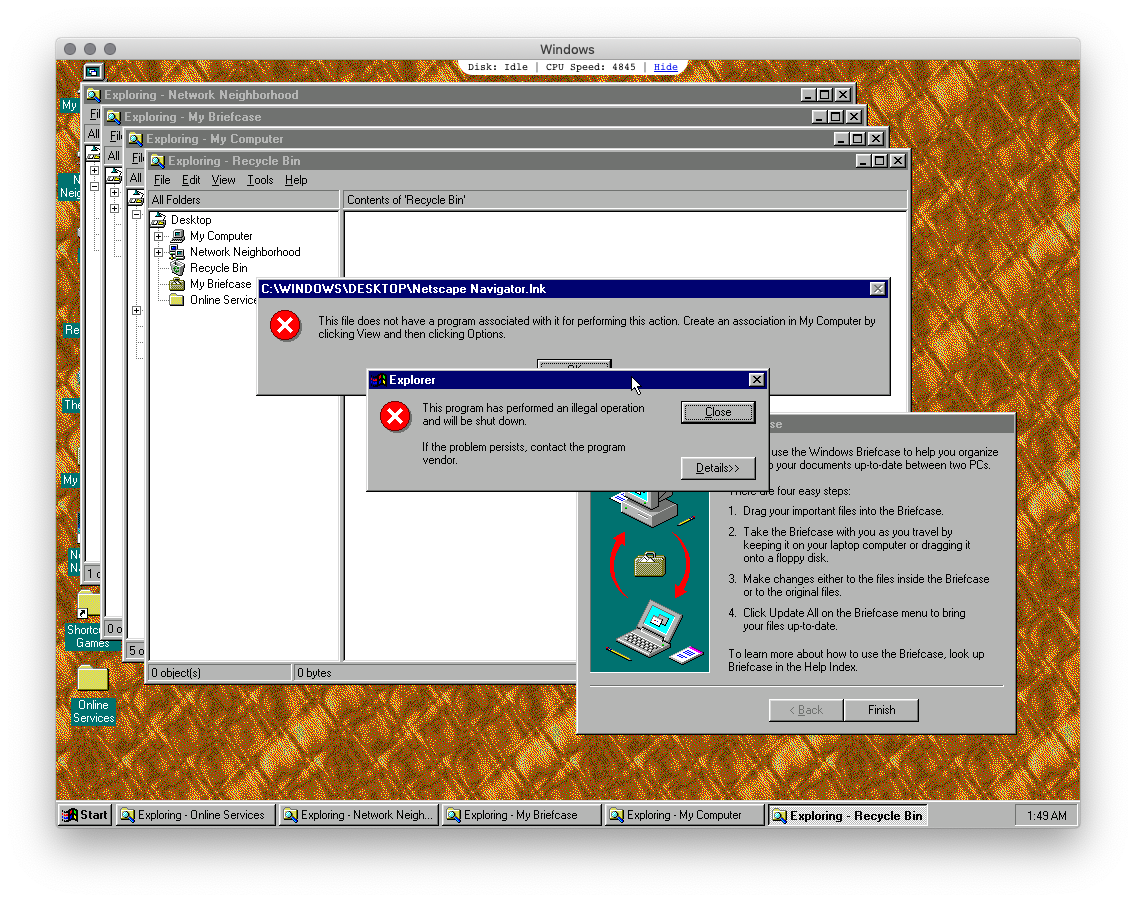This screenshot has height=902, width=1136.
Task: Open the Tools menu in Recycle Bin window
Action: [259, 180]
